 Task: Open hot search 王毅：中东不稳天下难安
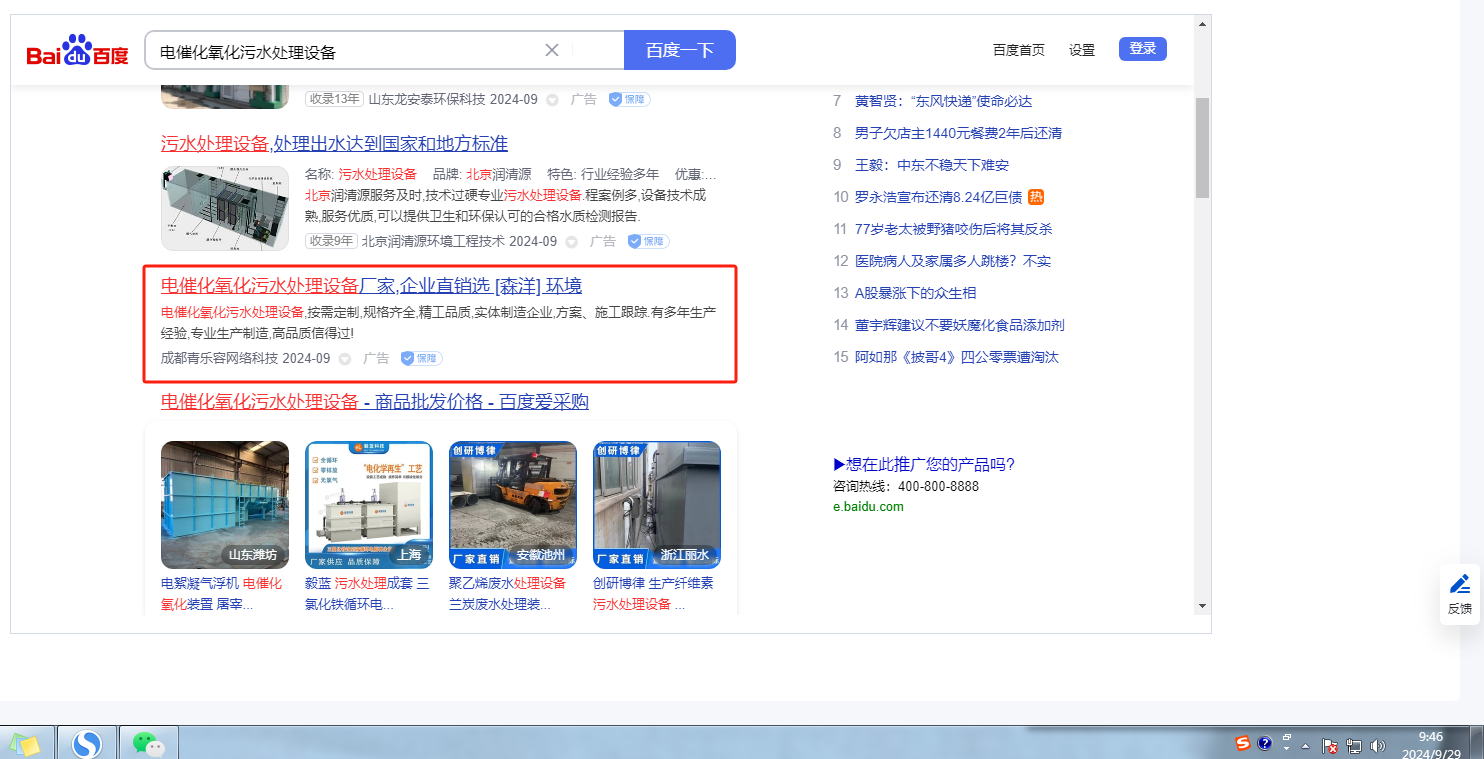[932, 165]
